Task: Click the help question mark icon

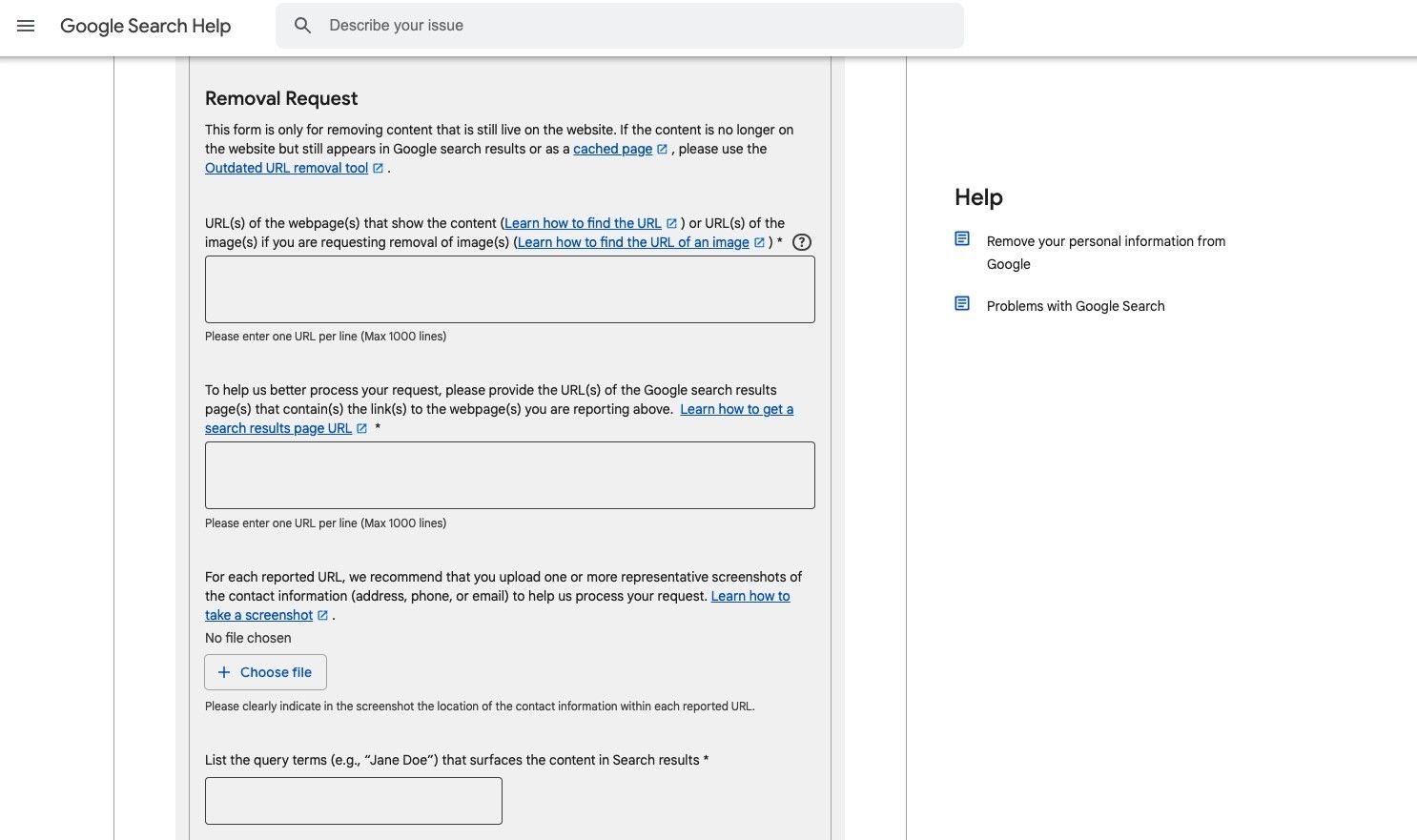Action: tap(802, 242)
